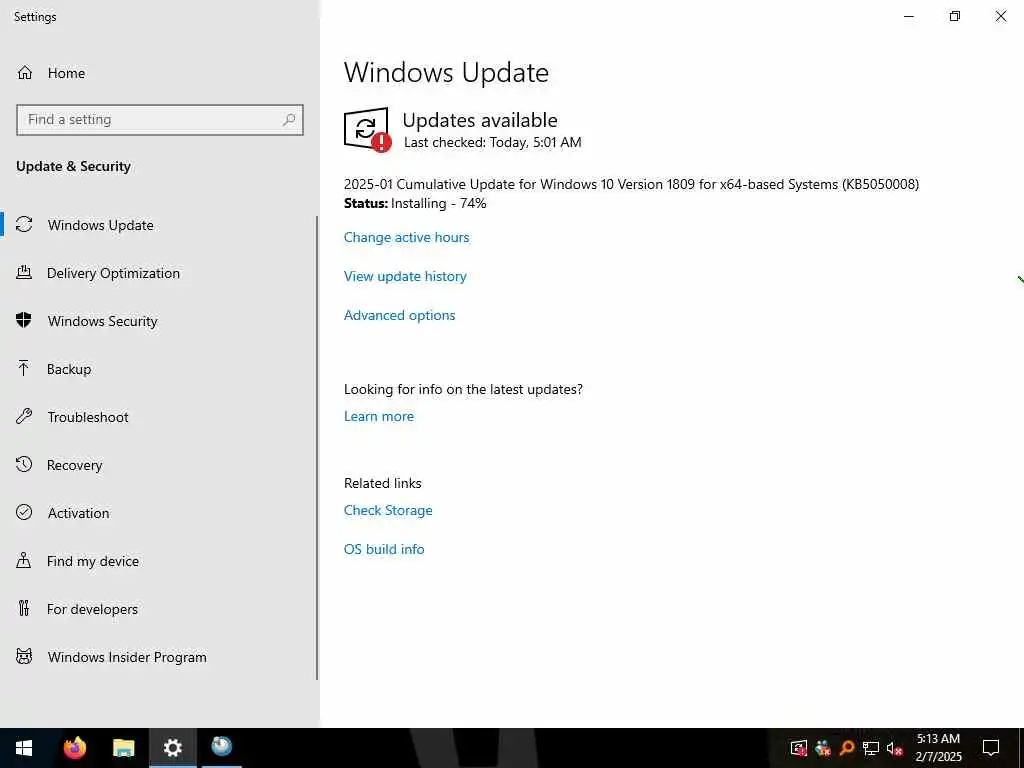The height and width of the screenshot is (768, 1024).
Task: Minimize the Settings window
Action: tap(908, 16)
